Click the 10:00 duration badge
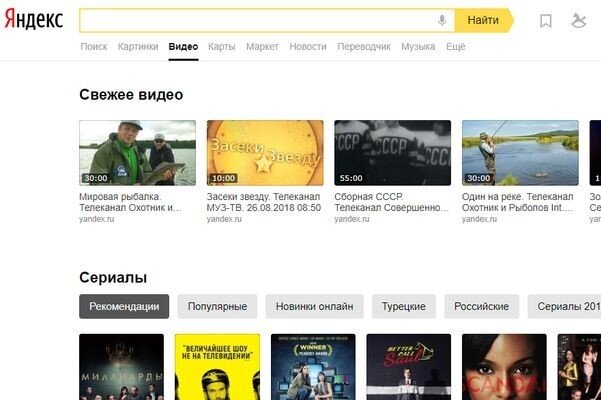The width and height of the screenshot is (601, 400). (223, 178)
